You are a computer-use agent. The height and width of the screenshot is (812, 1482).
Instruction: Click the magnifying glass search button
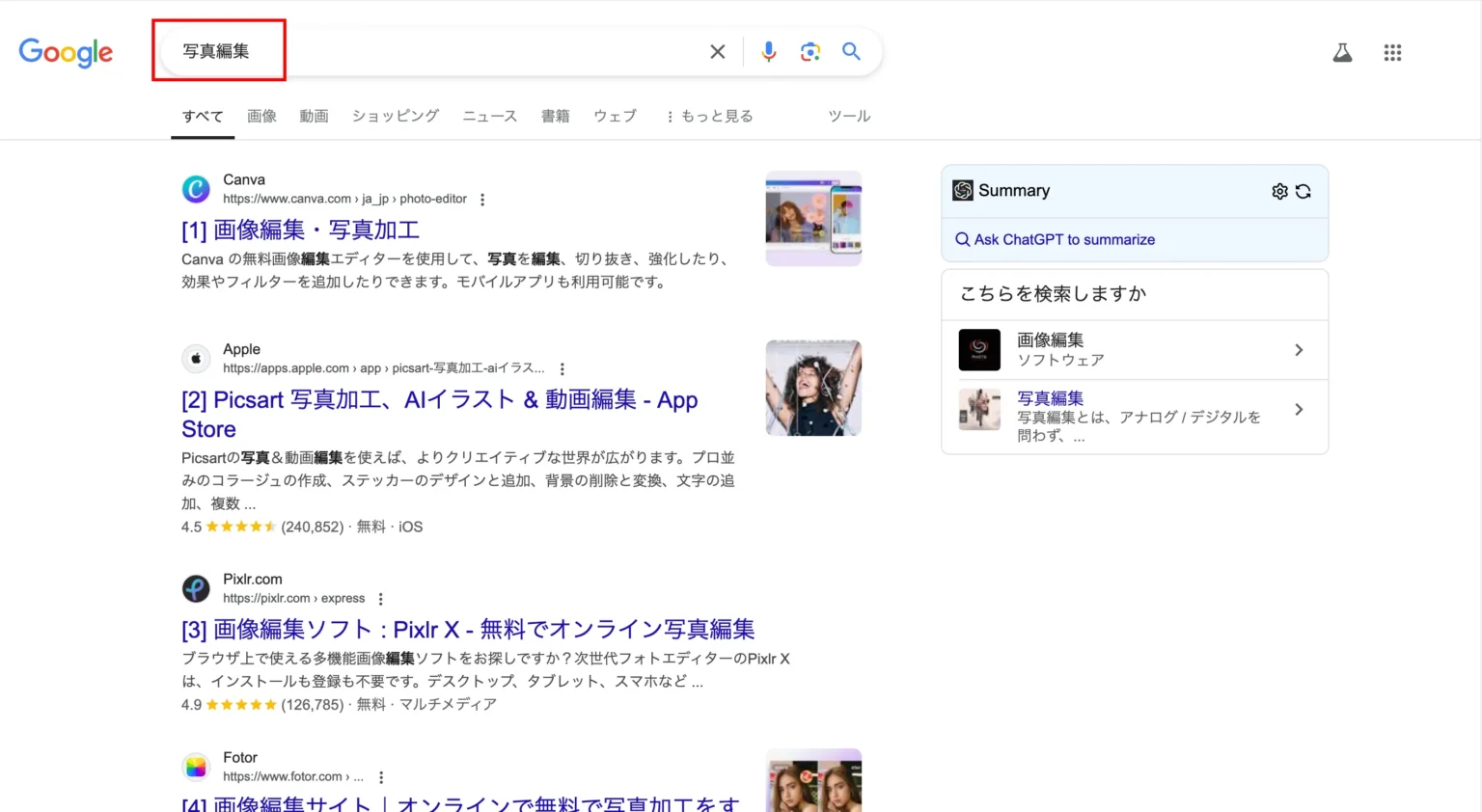pyautogui.click(x=851, y=52)
